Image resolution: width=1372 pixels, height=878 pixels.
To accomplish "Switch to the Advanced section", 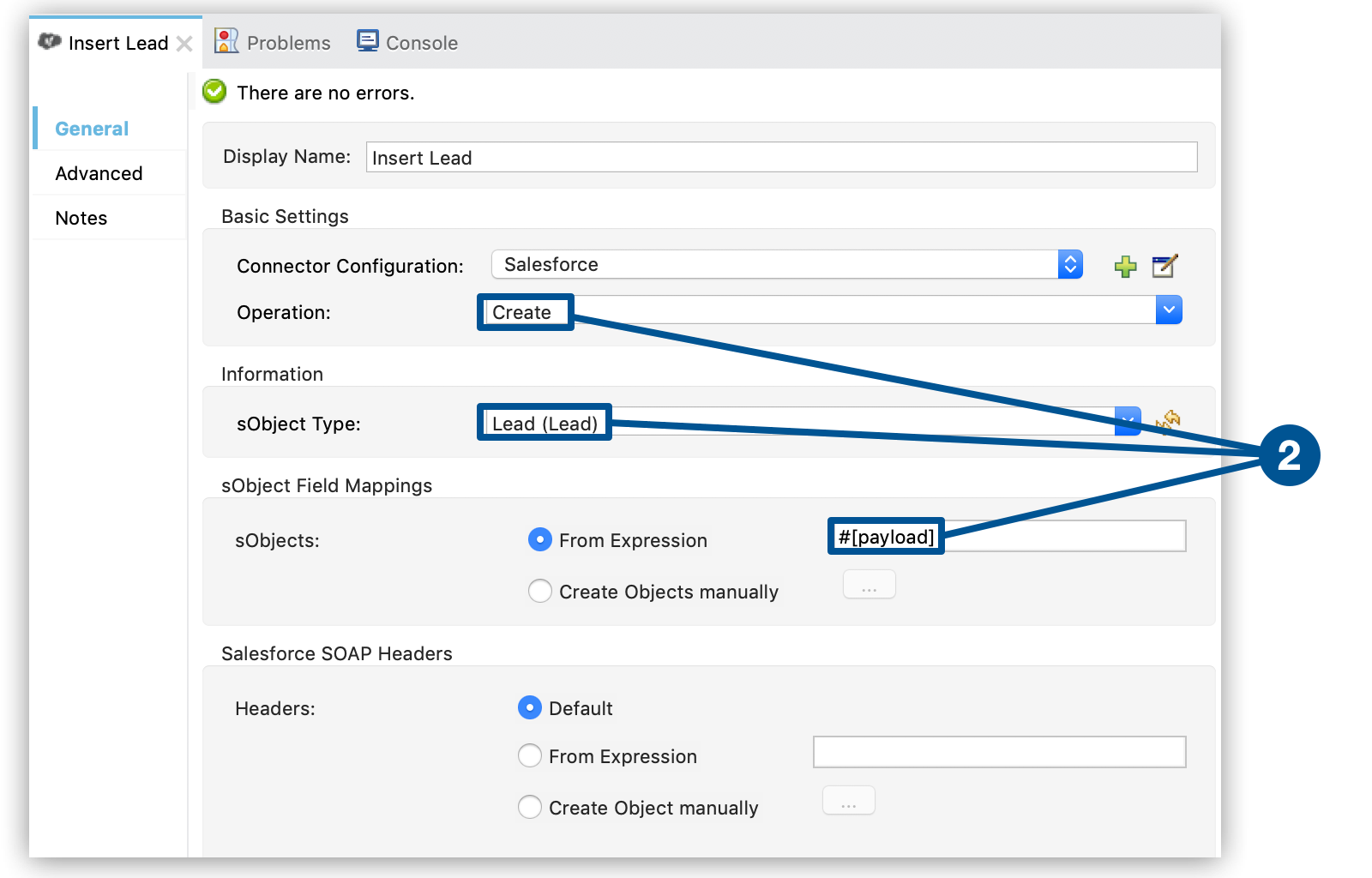I will [99, 173].
